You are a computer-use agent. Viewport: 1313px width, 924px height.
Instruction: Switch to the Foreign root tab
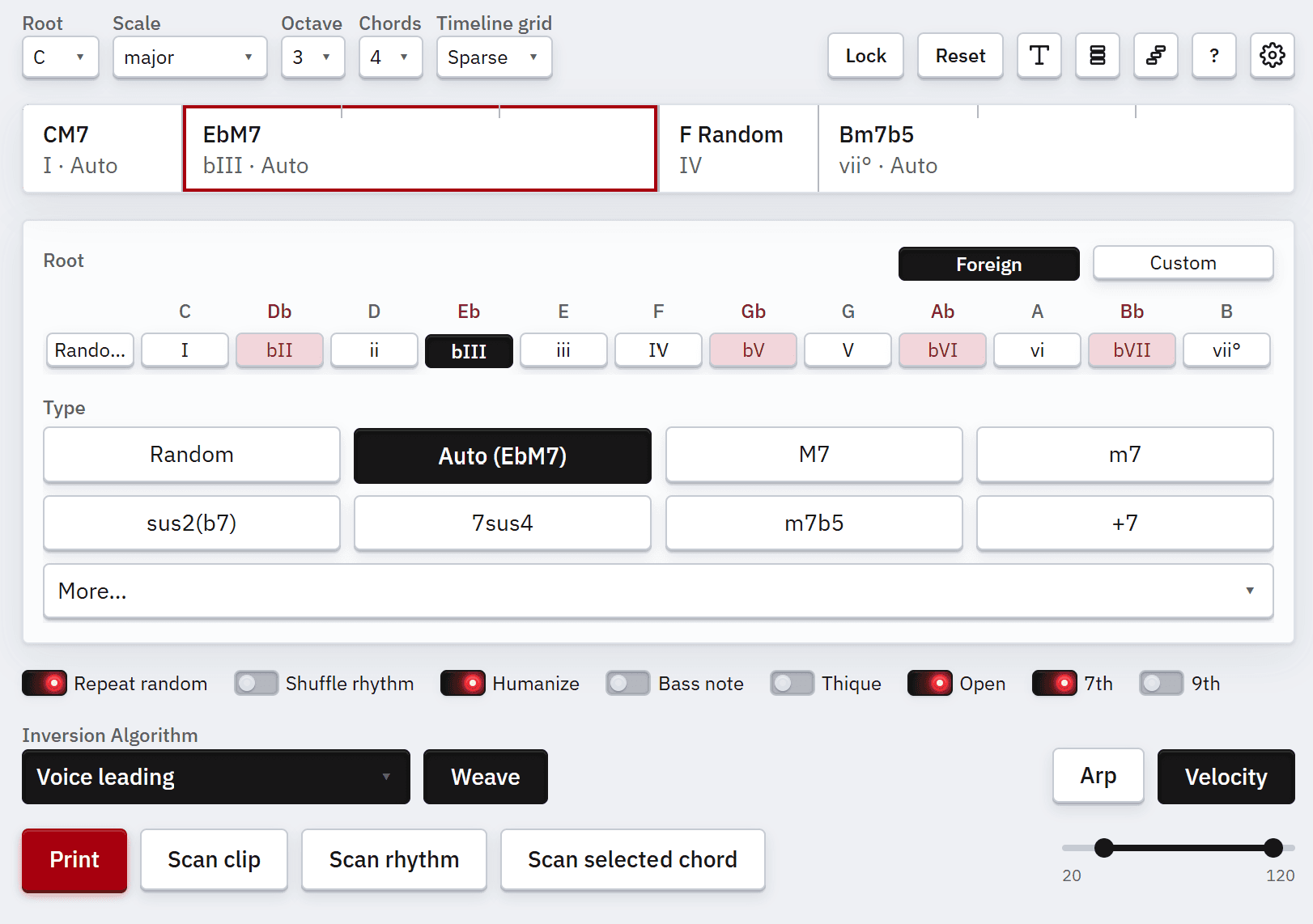989,264
